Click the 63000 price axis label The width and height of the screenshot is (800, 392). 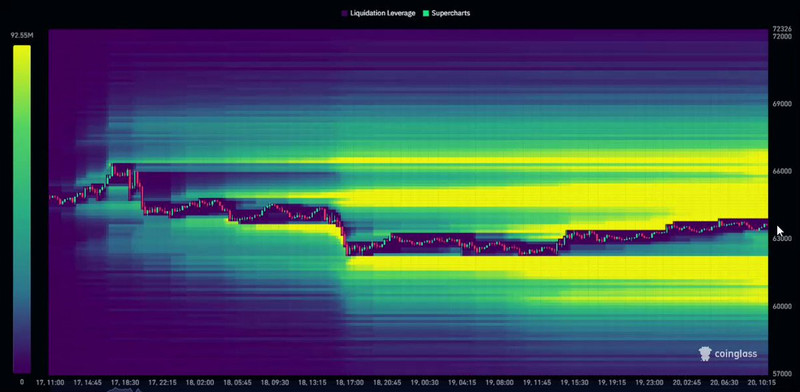tap(782, 238)
